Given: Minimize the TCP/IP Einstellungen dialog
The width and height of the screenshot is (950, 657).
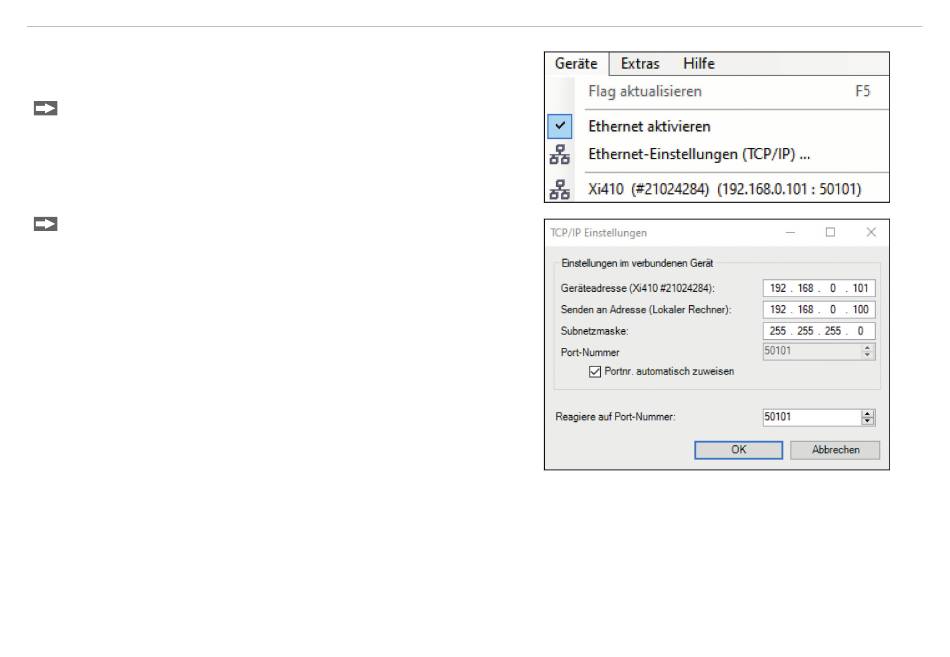Looking at the screenshot, I should click(x=790, y=233).
